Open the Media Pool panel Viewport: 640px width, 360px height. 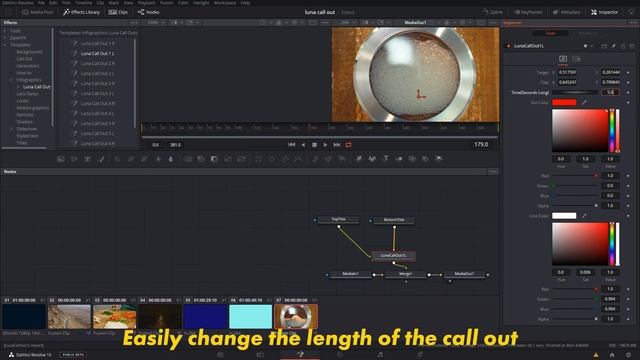tap(38, 12)
